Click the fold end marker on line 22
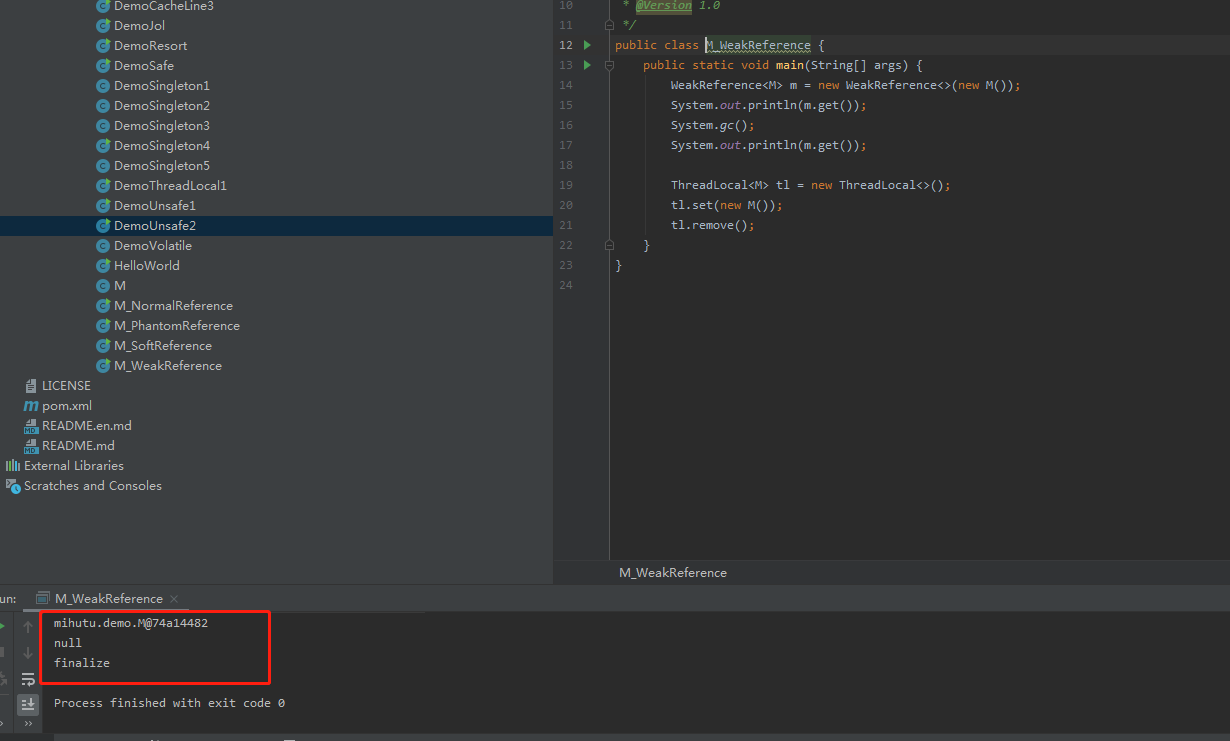The height and width of the screenshot is (741, 1230). click(608, 245)
